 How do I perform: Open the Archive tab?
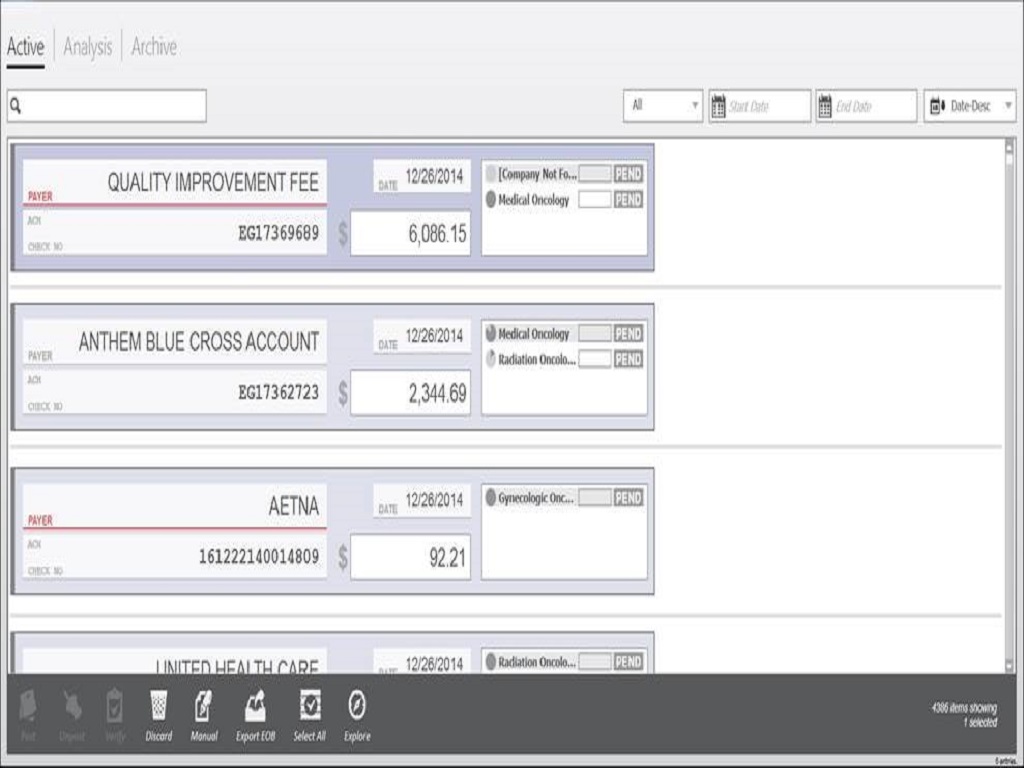(x=154, y=47)
